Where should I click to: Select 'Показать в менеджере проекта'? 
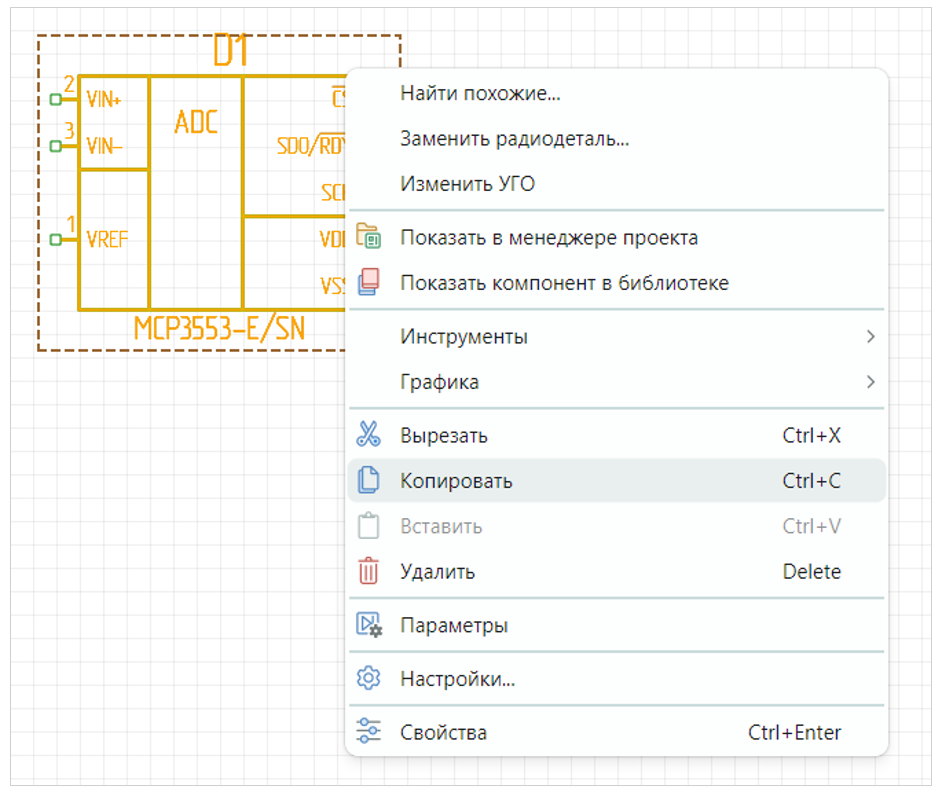point(616,238)
